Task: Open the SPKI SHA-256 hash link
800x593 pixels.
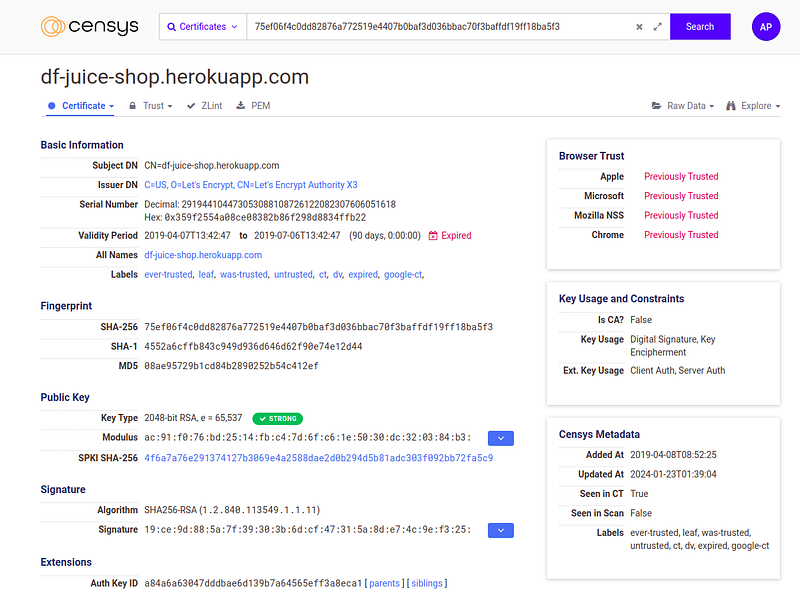Action: pos(318,458)
